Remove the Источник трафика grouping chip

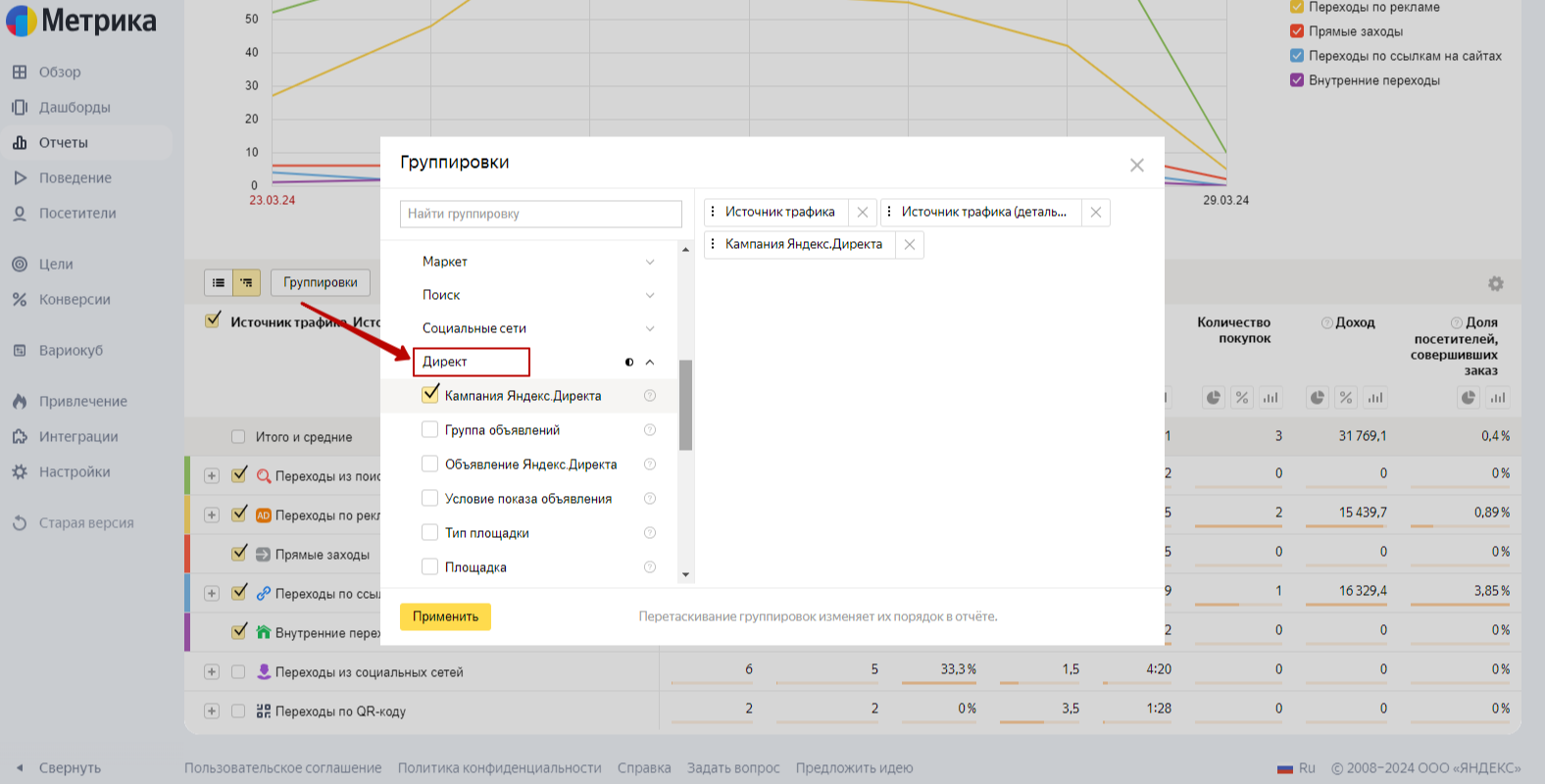[863, 213]
